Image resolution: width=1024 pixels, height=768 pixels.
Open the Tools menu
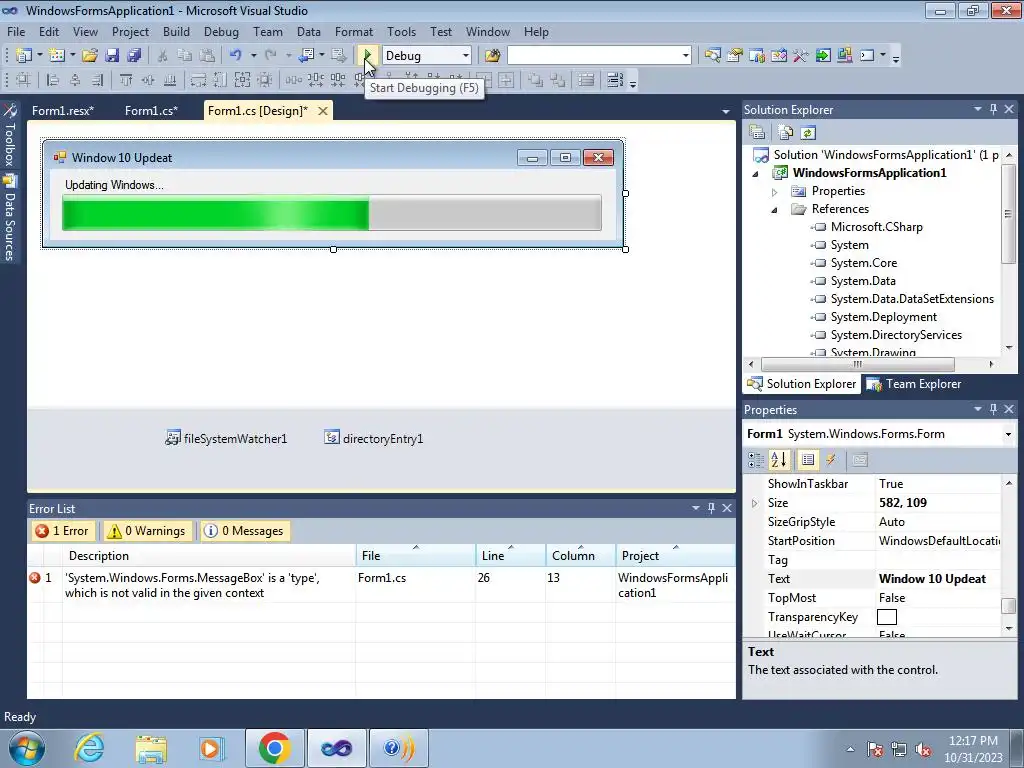tap(401, 31)
